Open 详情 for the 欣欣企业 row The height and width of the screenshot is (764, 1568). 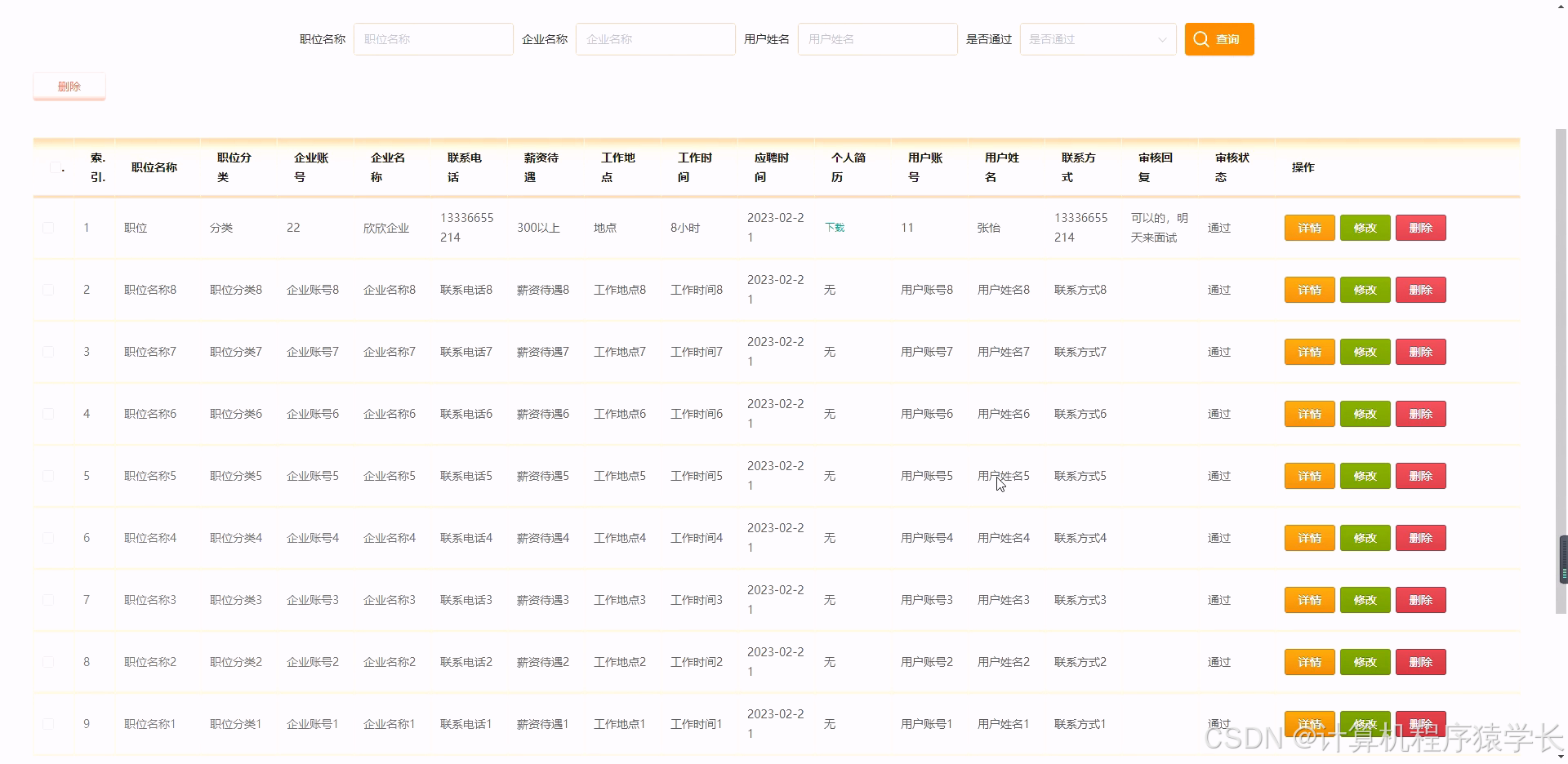coord(1309,228)
